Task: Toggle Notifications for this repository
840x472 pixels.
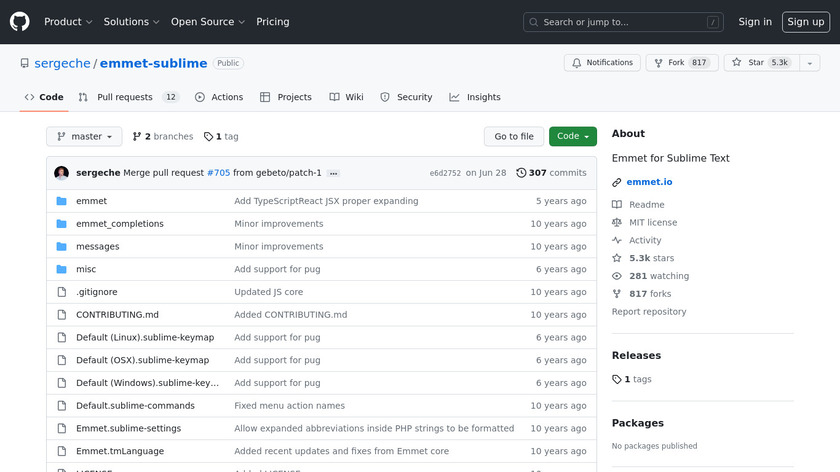Action: (x=602, y=63)
